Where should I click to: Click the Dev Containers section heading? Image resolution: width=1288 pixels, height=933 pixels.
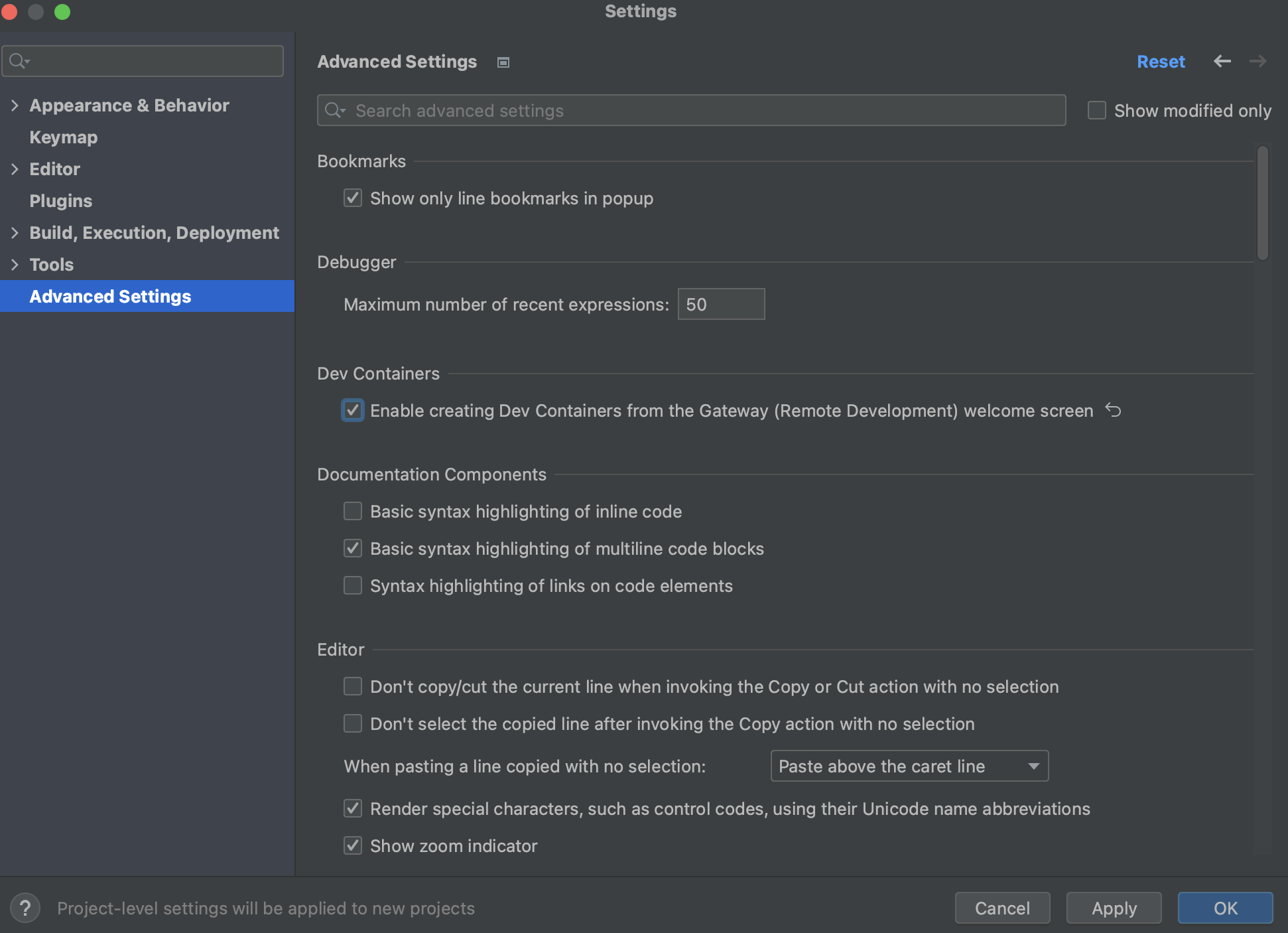click(x=378, y=373)
